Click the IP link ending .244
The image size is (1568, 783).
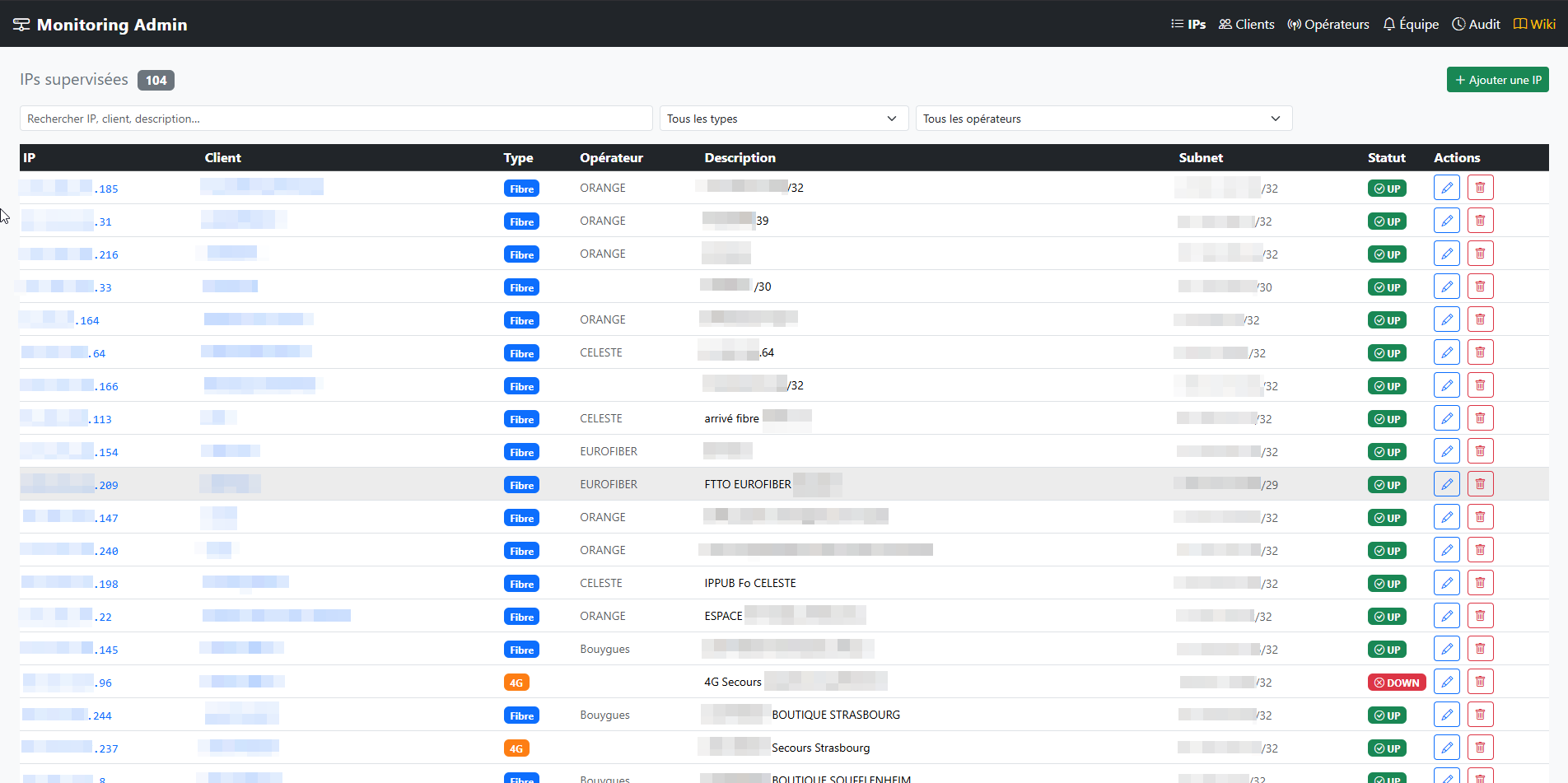point(67,715)
